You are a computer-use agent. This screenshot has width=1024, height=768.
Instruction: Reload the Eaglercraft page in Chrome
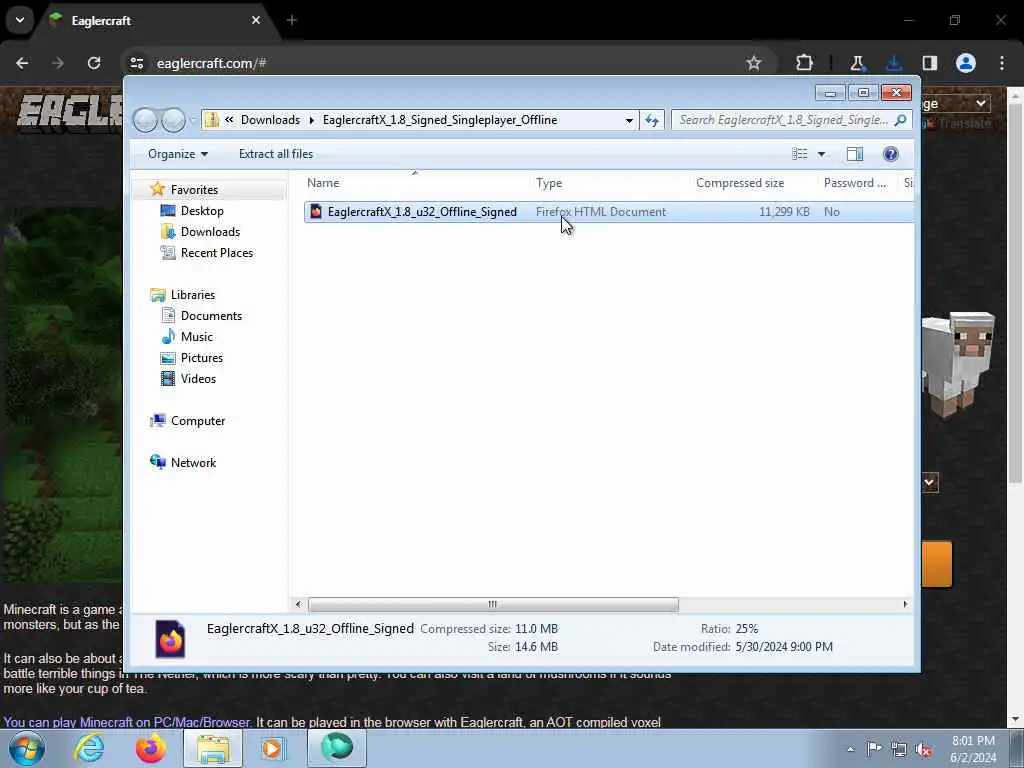[x=94, y=63]
